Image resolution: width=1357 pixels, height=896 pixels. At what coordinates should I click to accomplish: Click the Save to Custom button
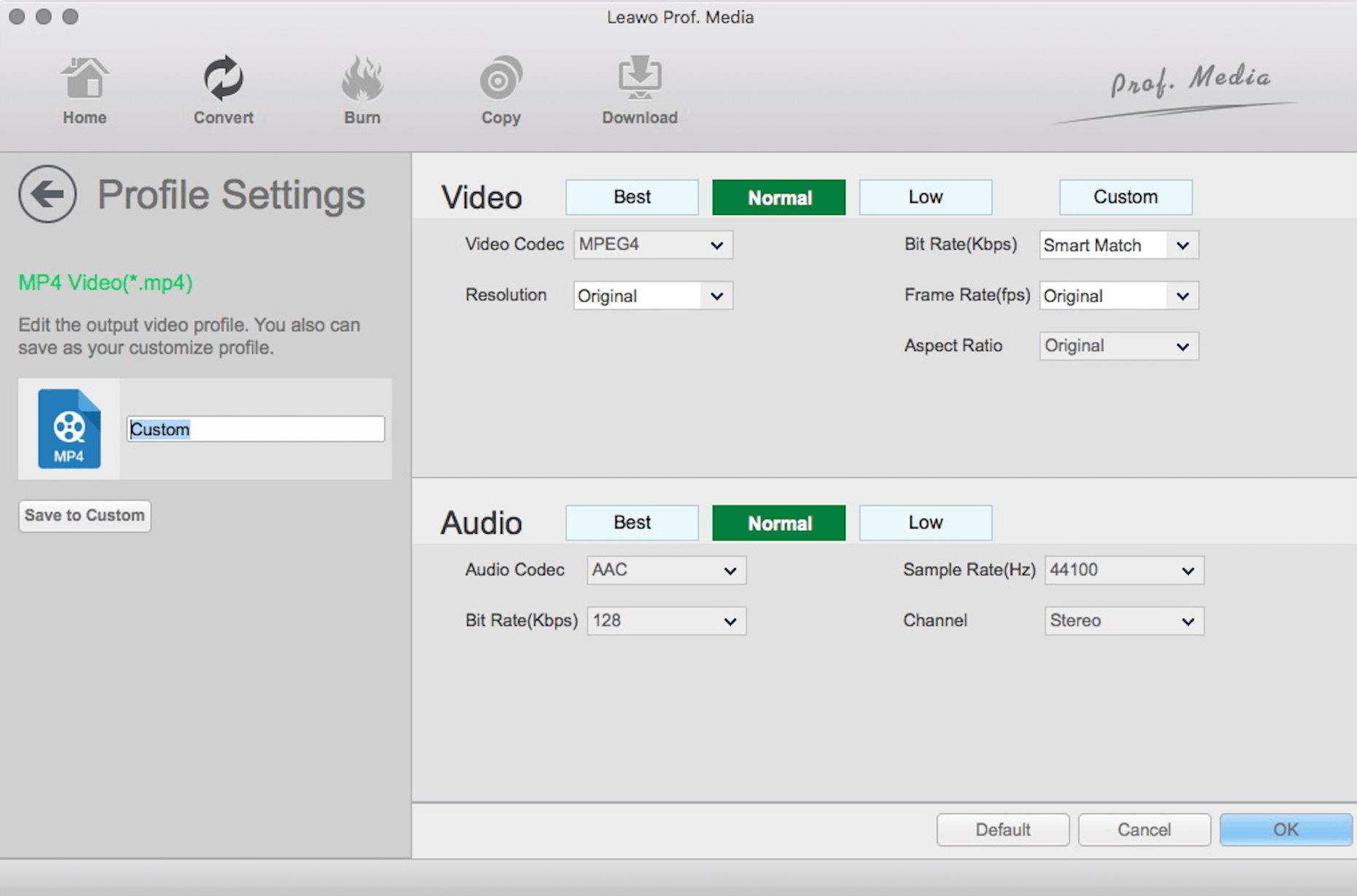tap(84, 515)
